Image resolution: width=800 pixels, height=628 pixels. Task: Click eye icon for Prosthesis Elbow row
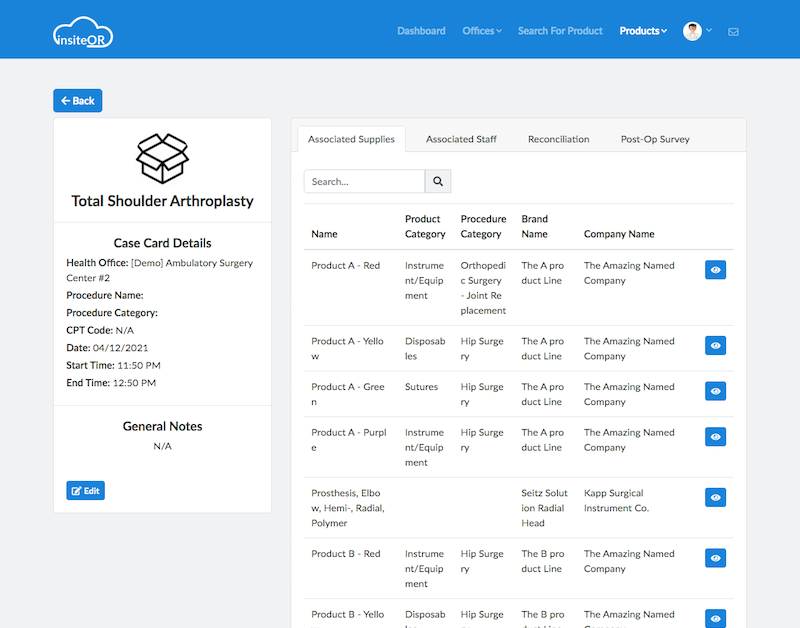[715, 497]
